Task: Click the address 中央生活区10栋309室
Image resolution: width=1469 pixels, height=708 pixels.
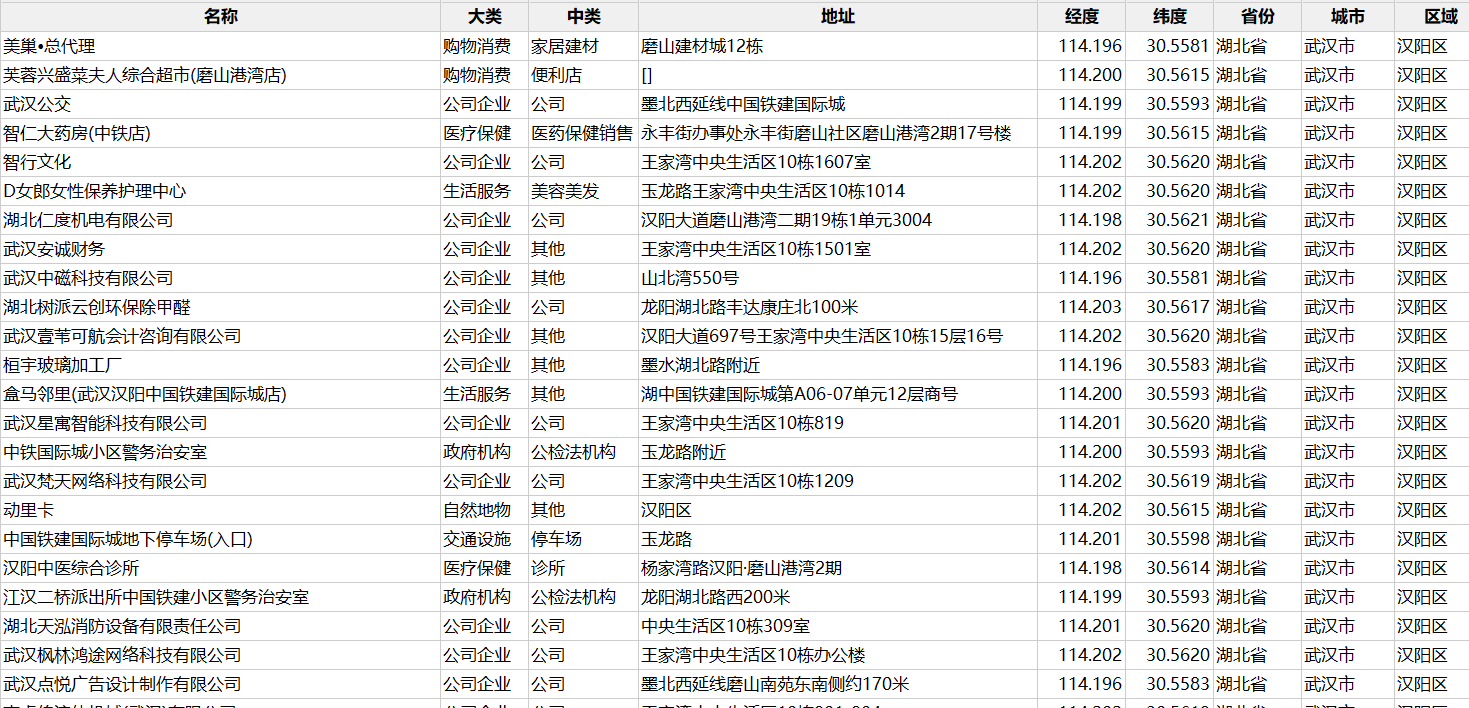Action: pyautogui.click(x=838, y=626)
